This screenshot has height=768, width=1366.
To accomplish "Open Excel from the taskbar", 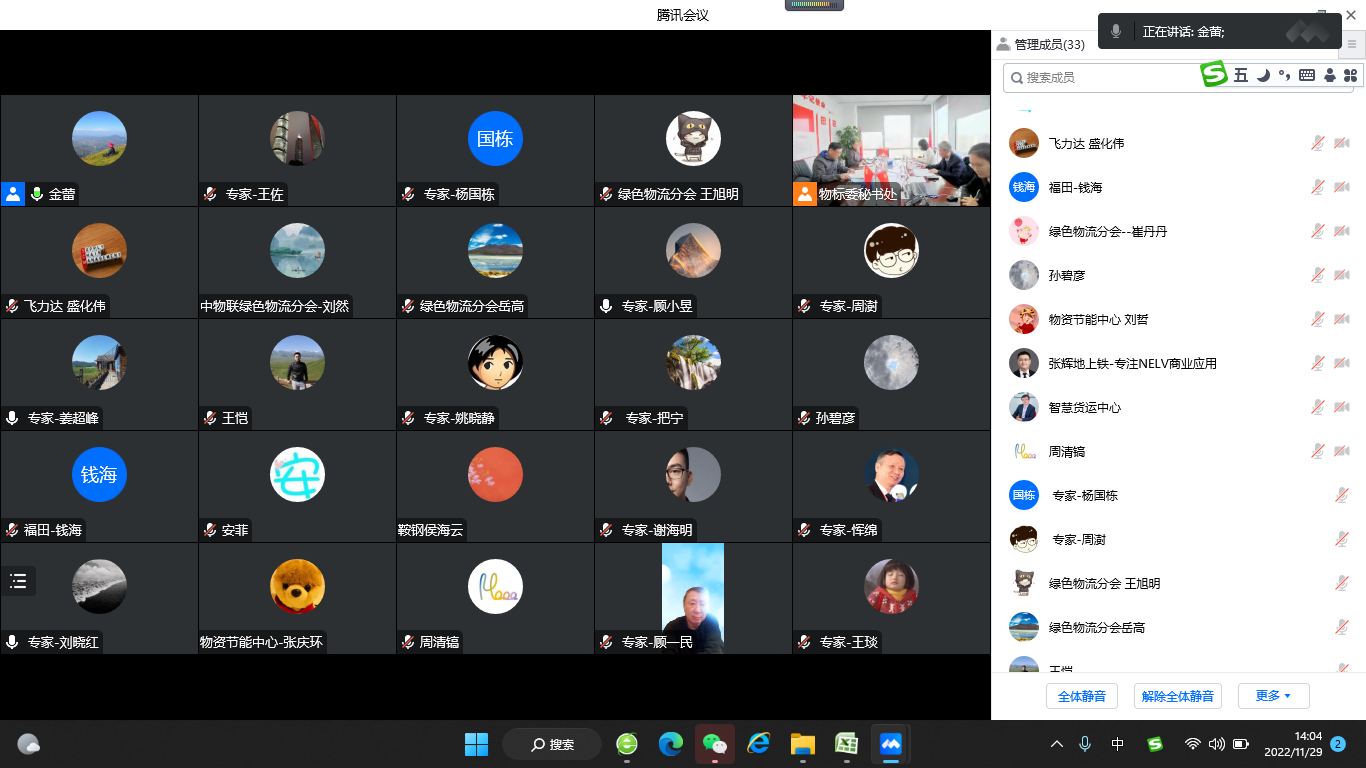I will (x=846, y=744).
